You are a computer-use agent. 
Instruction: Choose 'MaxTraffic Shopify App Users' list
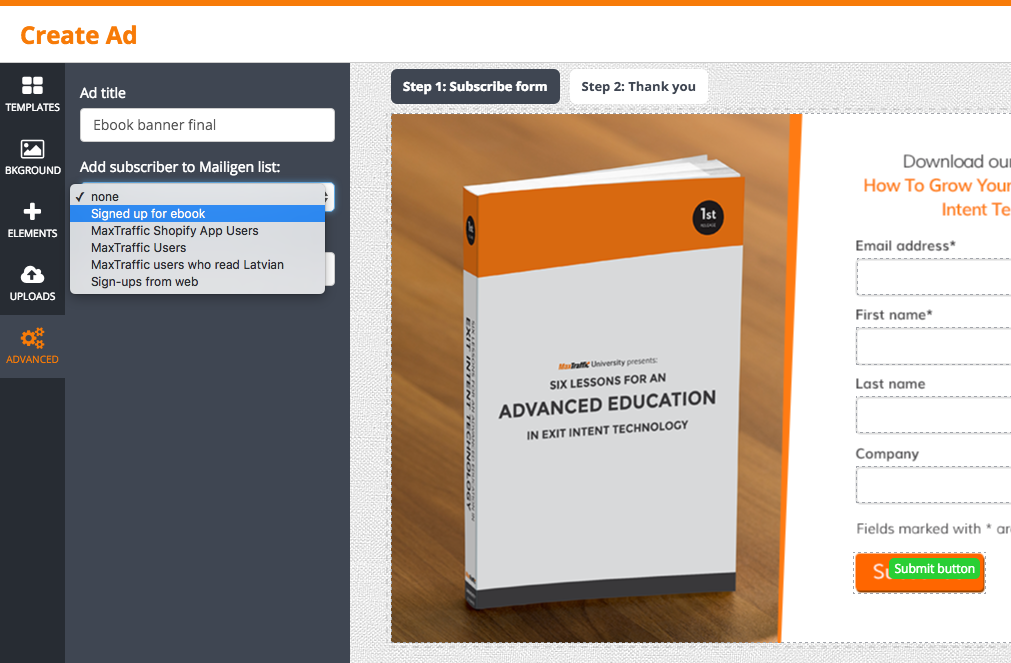click(x=197, y=231)
